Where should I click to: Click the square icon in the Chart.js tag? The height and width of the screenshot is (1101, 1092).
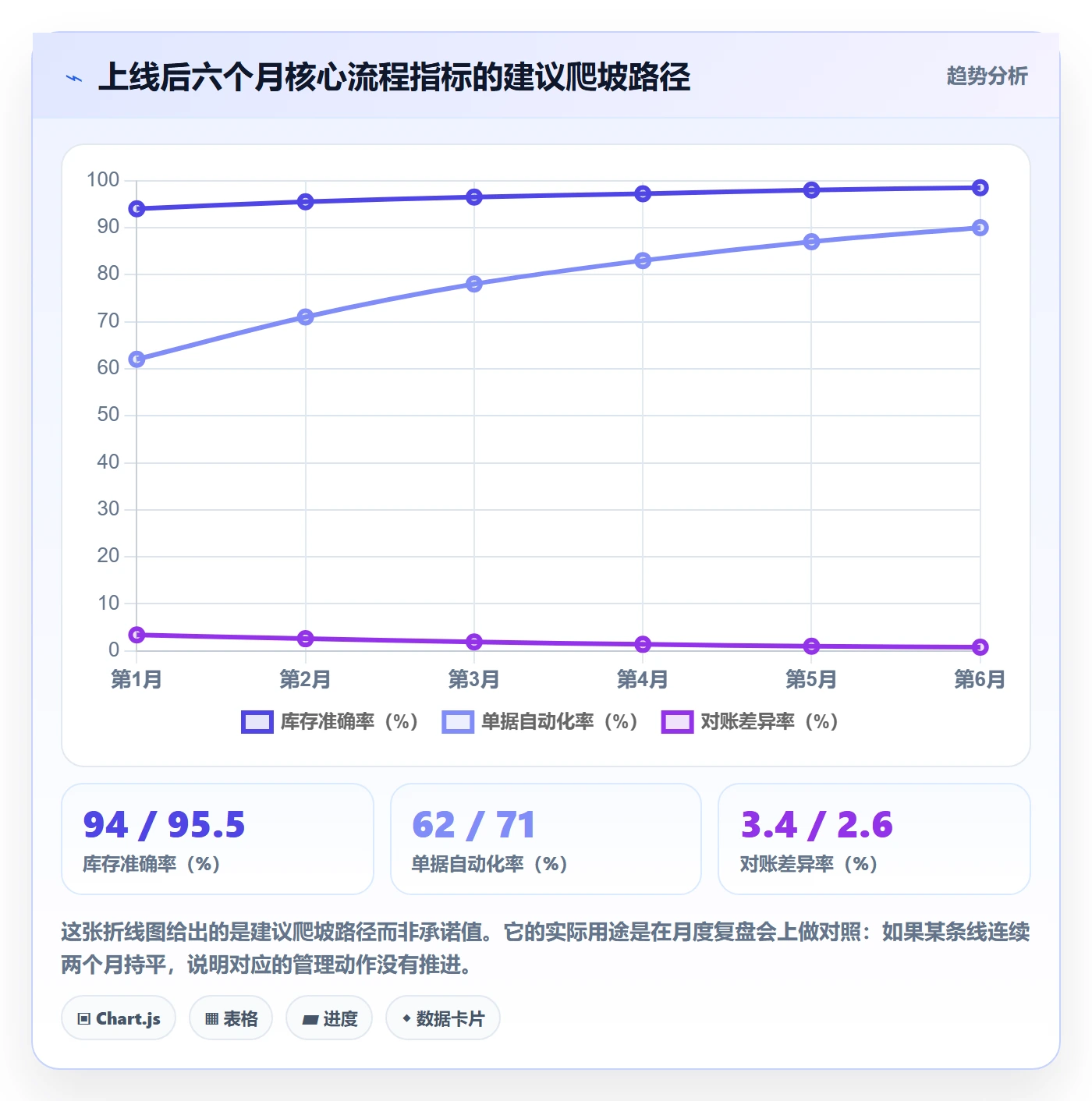[84, 1019]
